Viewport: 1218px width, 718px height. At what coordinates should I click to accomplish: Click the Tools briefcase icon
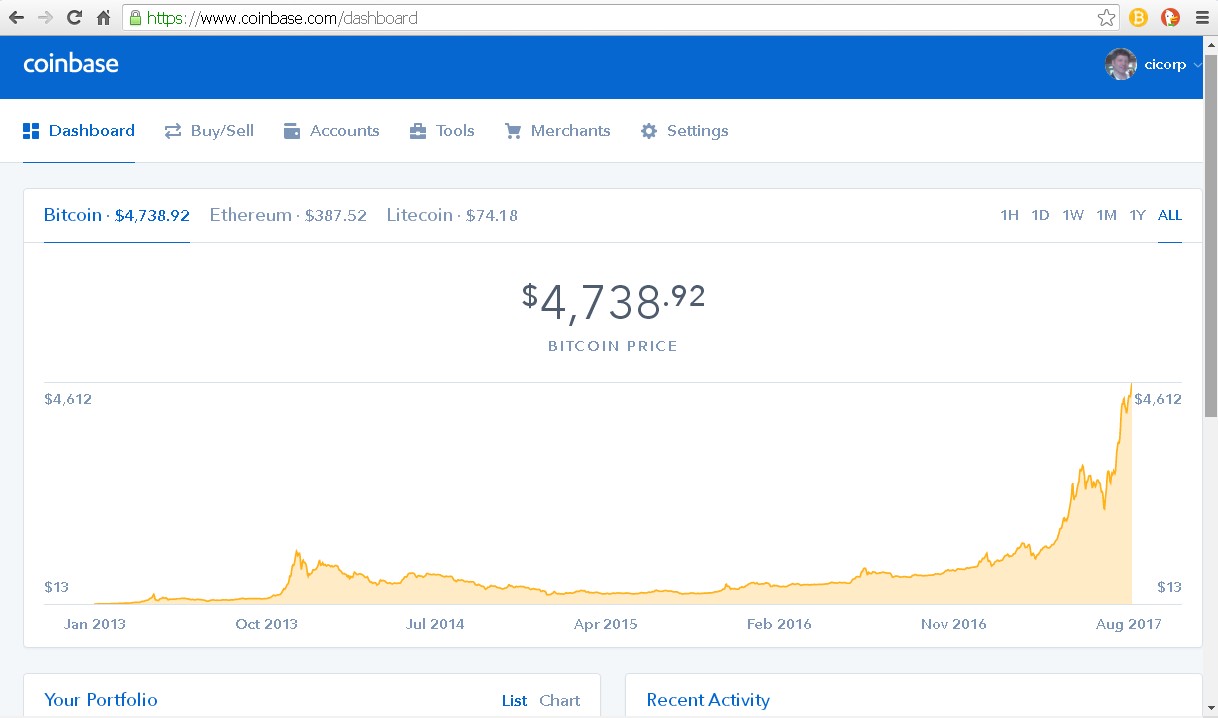(x=418, y=131)
